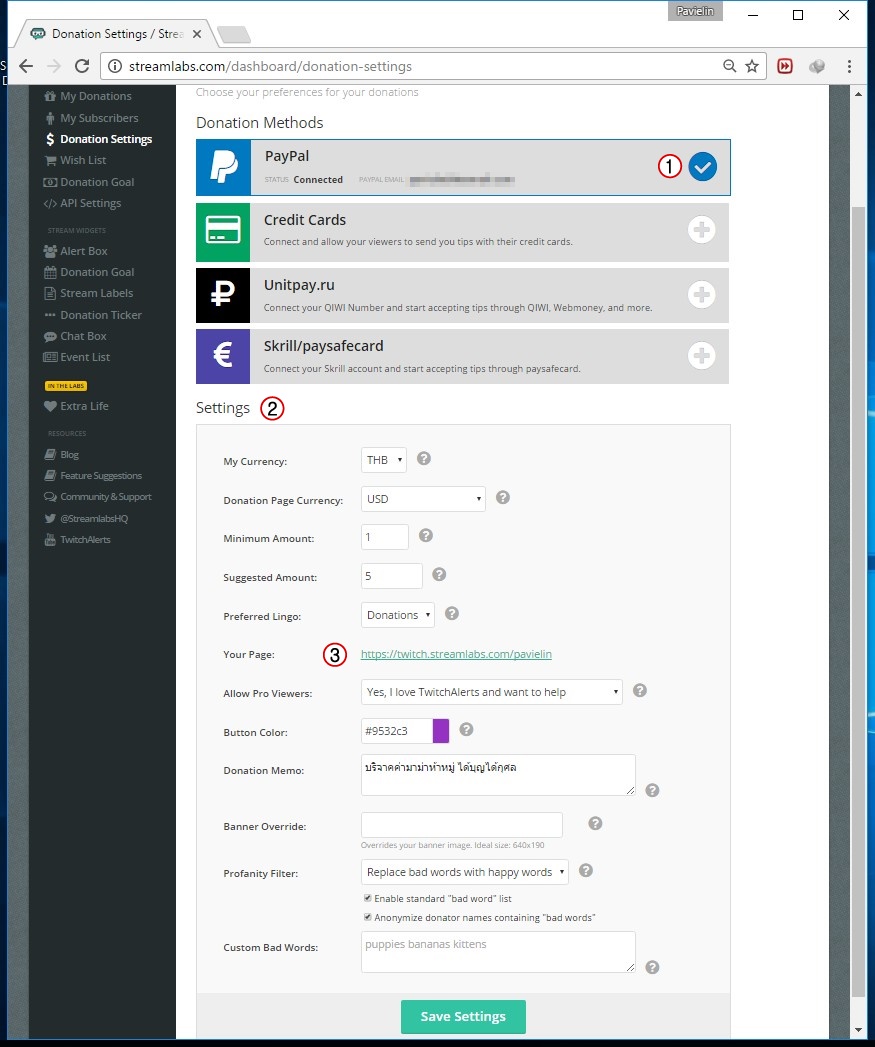Viewport: 875px width, 1047px height.
Task: Open help for Allow Pro Viewers
Action: click(x=640, y=690)
